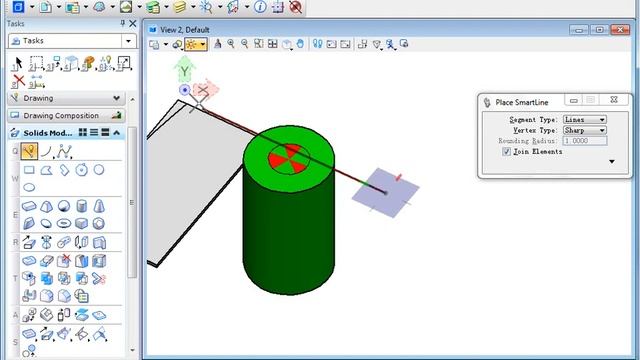Click the Y axis arrow of the AccuDraw compass
The height and width of the screenshot is (360, 640).
coord(184,69)
